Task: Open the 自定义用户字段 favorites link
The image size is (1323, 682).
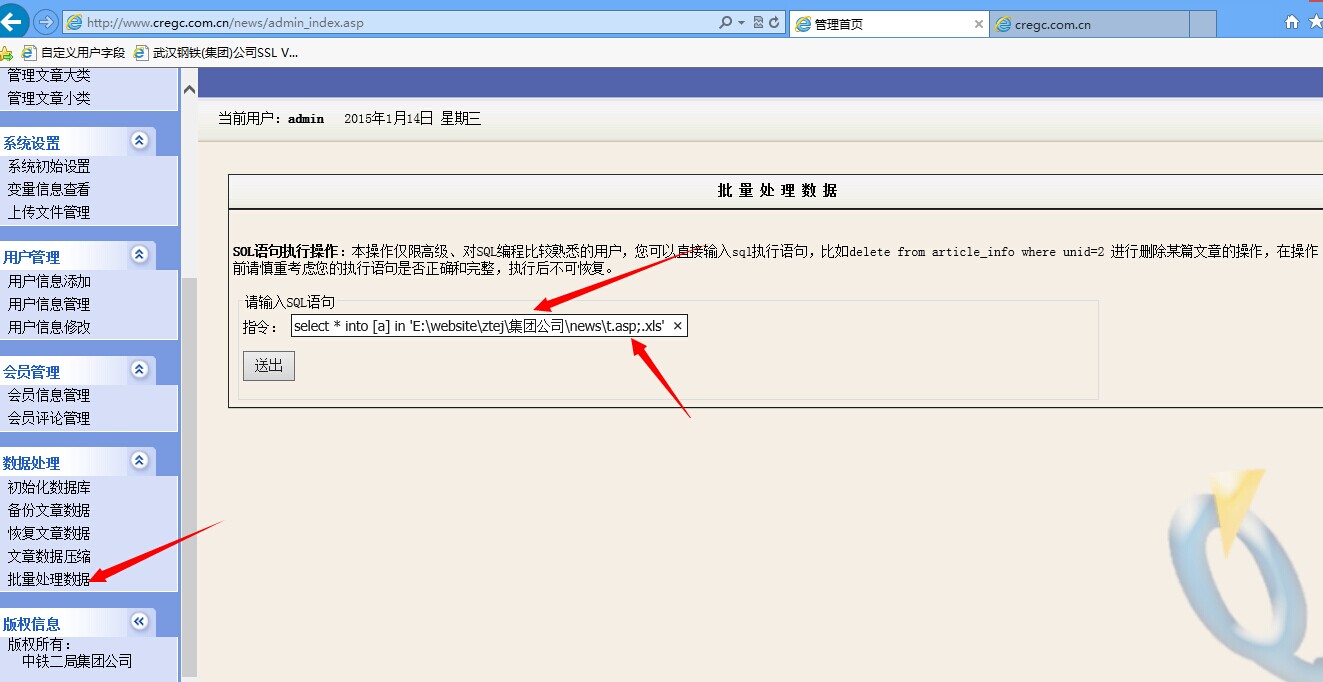Action: pos(74,52)
